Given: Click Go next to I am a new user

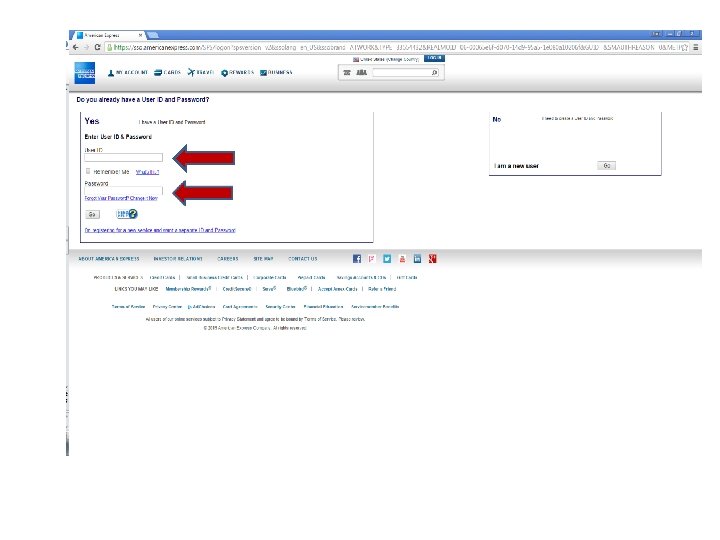Looking at the screenshot, I should pyautogui.click(x=607, y=166).
